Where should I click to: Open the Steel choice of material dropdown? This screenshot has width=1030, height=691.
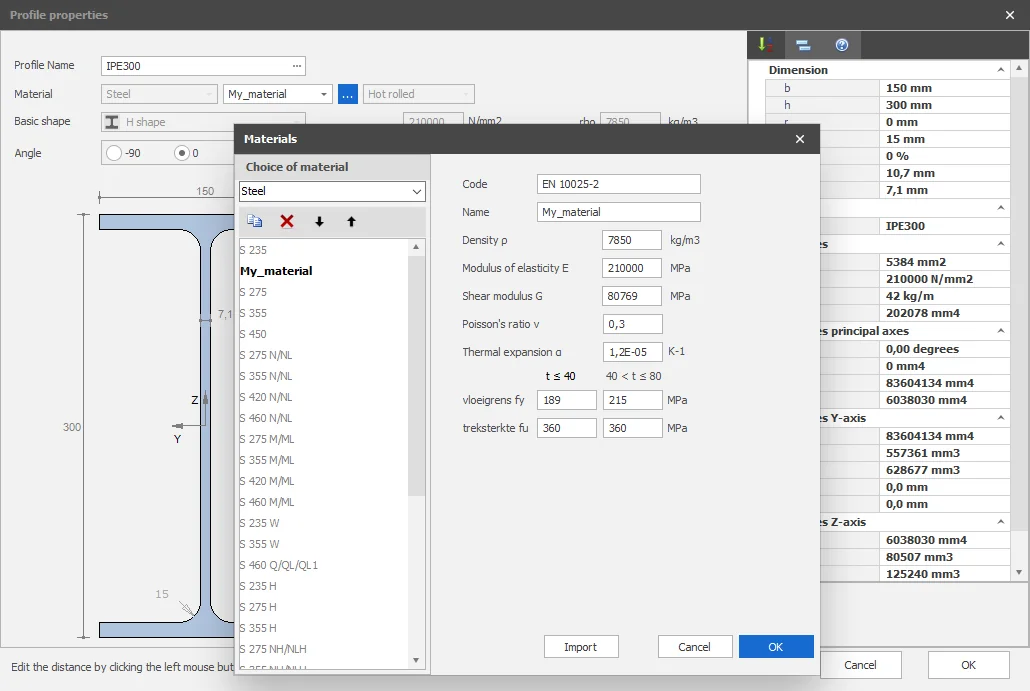[x=332, y=191]
